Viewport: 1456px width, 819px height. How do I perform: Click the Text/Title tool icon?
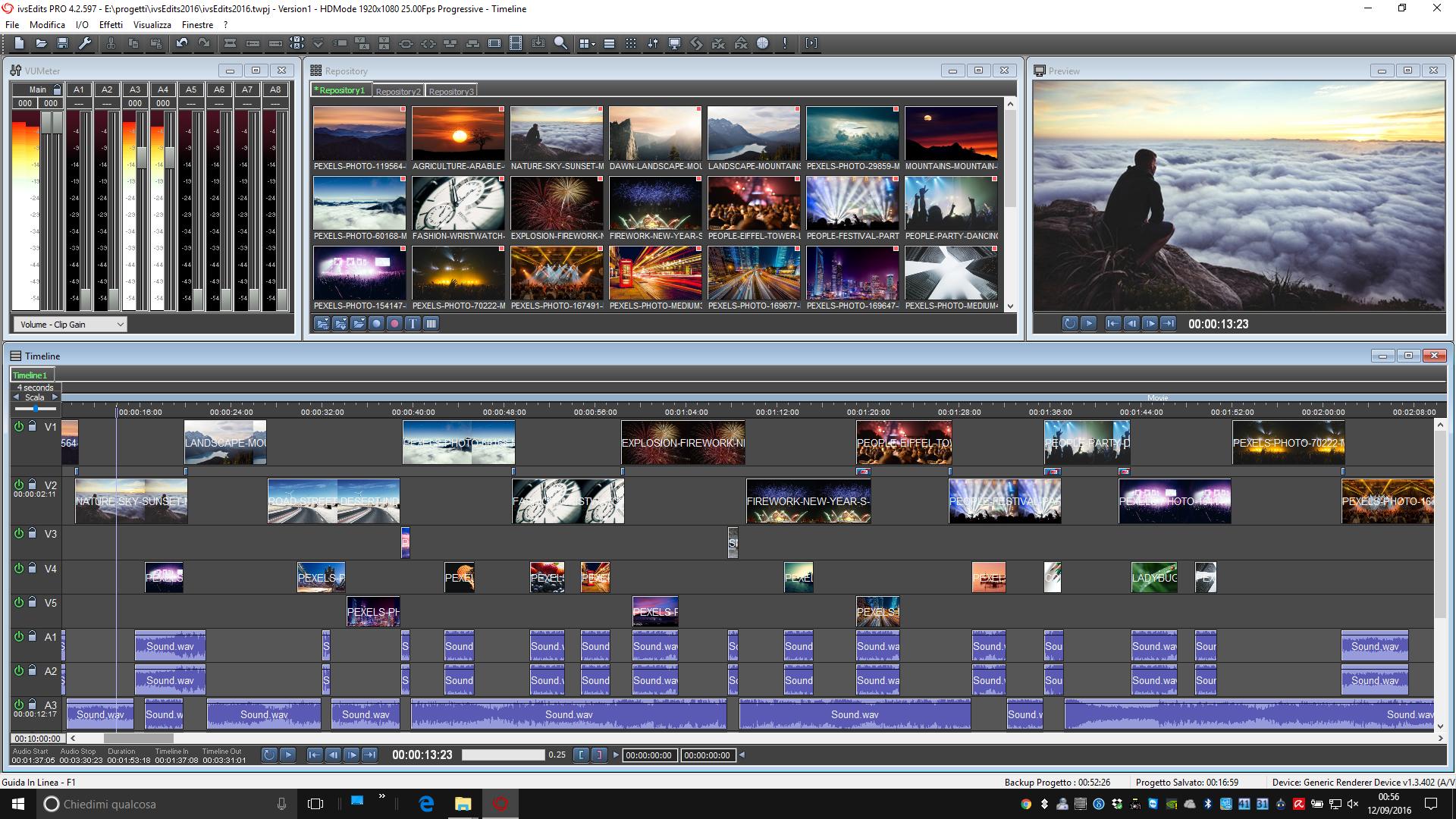(x=414, y=323)
